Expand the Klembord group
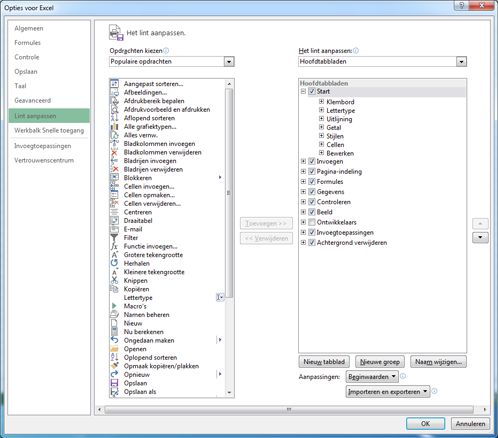Viewport: 498px width, 438px height. pyautogui.click(x=321, y=101)
